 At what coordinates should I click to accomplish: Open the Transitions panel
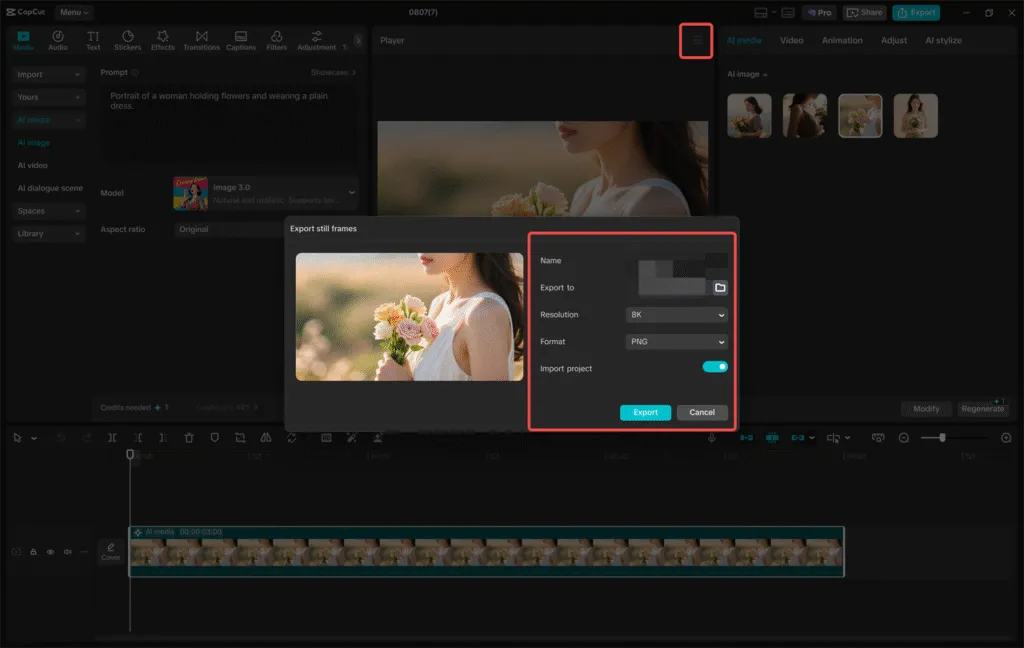(201, 40)
